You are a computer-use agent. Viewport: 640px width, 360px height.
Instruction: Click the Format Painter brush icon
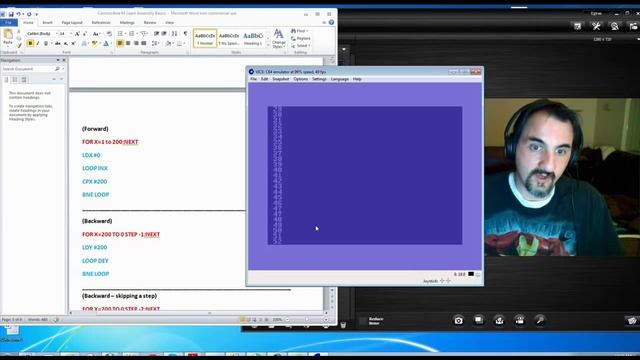click(19, 45)
